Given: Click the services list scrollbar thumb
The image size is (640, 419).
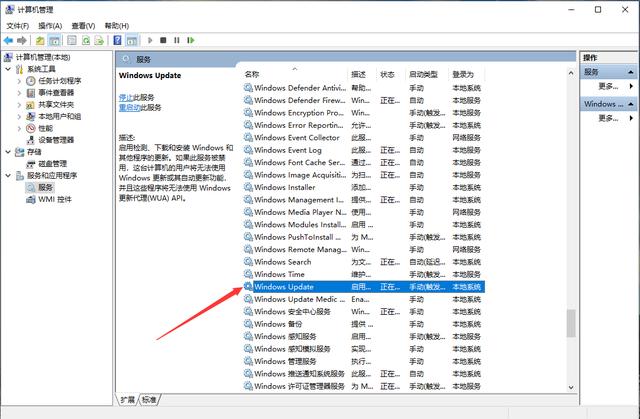Looking at the screenshot, I should click(571, 323).
